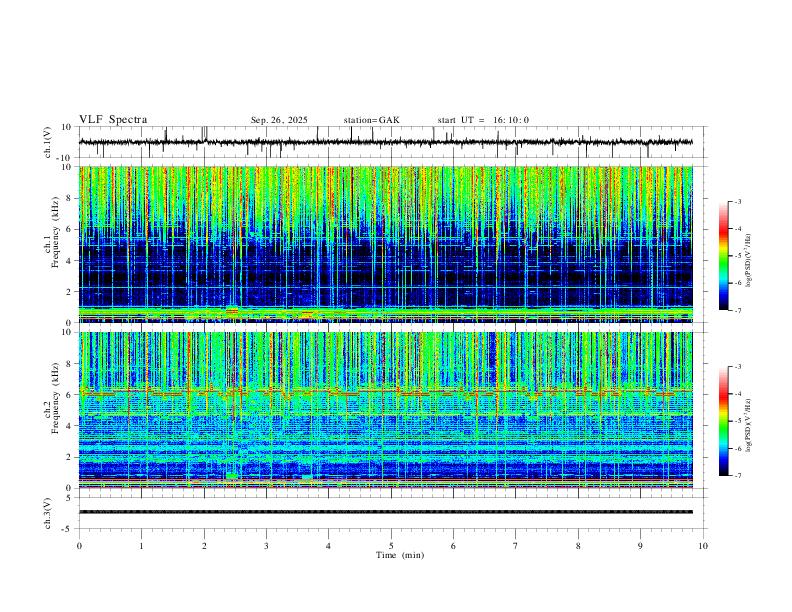The height and width of the screenshot is (612, 792).
Task: Click the ch.1 spectrogram color scale bar
Action: click(723, 256)
